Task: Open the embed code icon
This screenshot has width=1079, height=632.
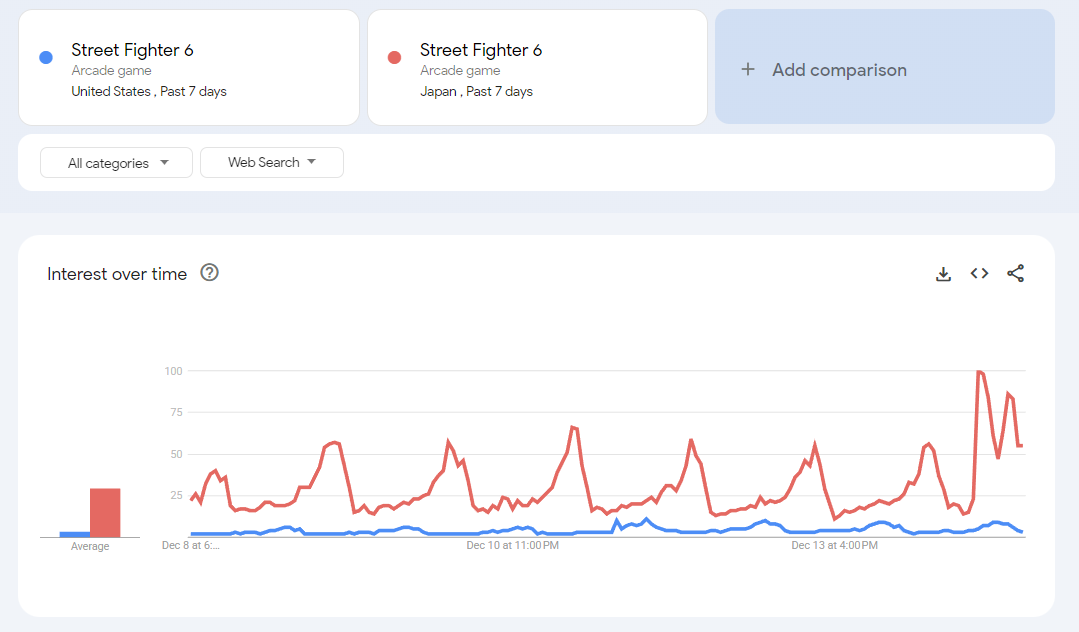Action: click(979, 273)
